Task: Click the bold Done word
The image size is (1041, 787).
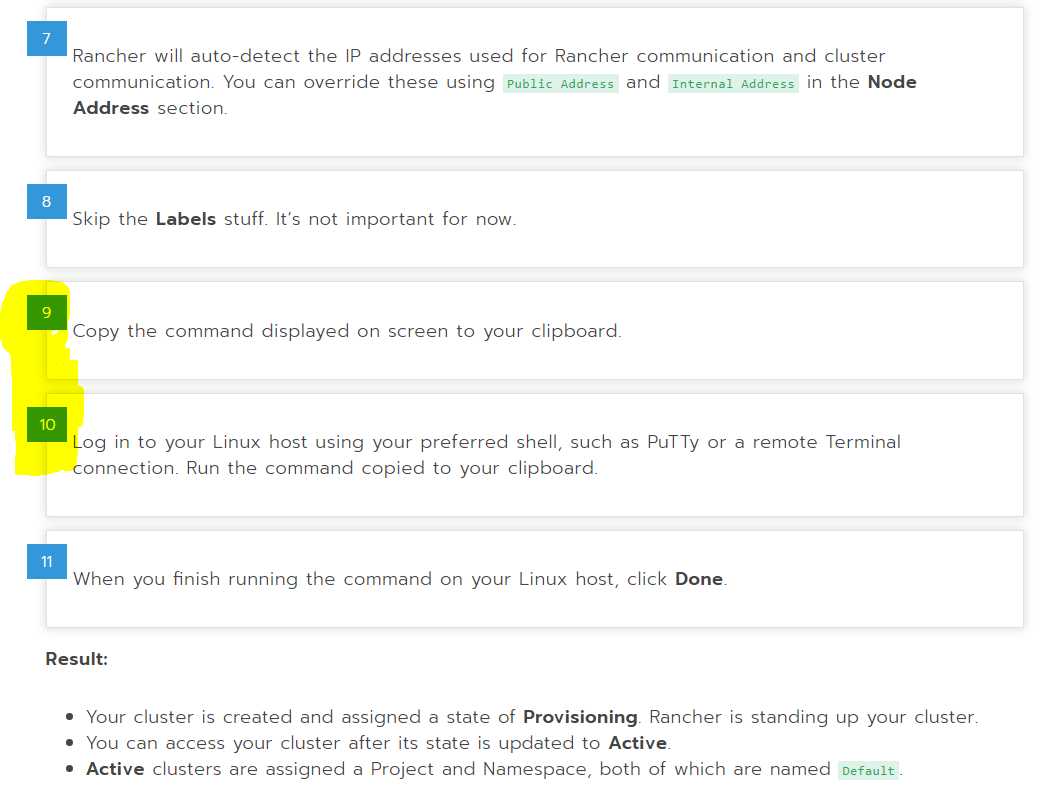Action: point(698,578)
